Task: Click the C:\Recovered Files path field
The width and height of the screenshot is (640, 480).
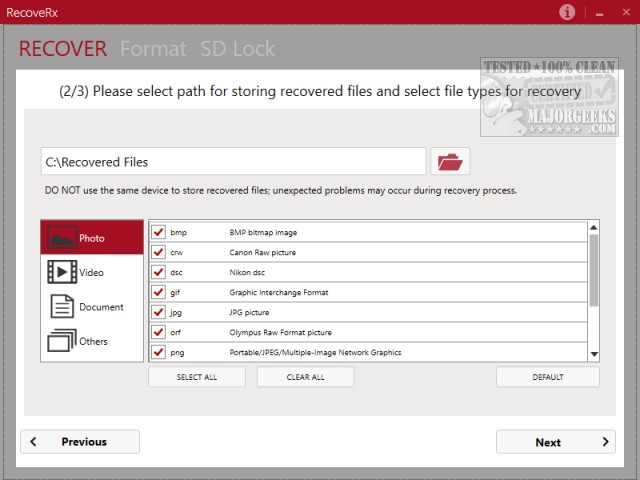Action: pyautogui.click(x=233, y=162)
